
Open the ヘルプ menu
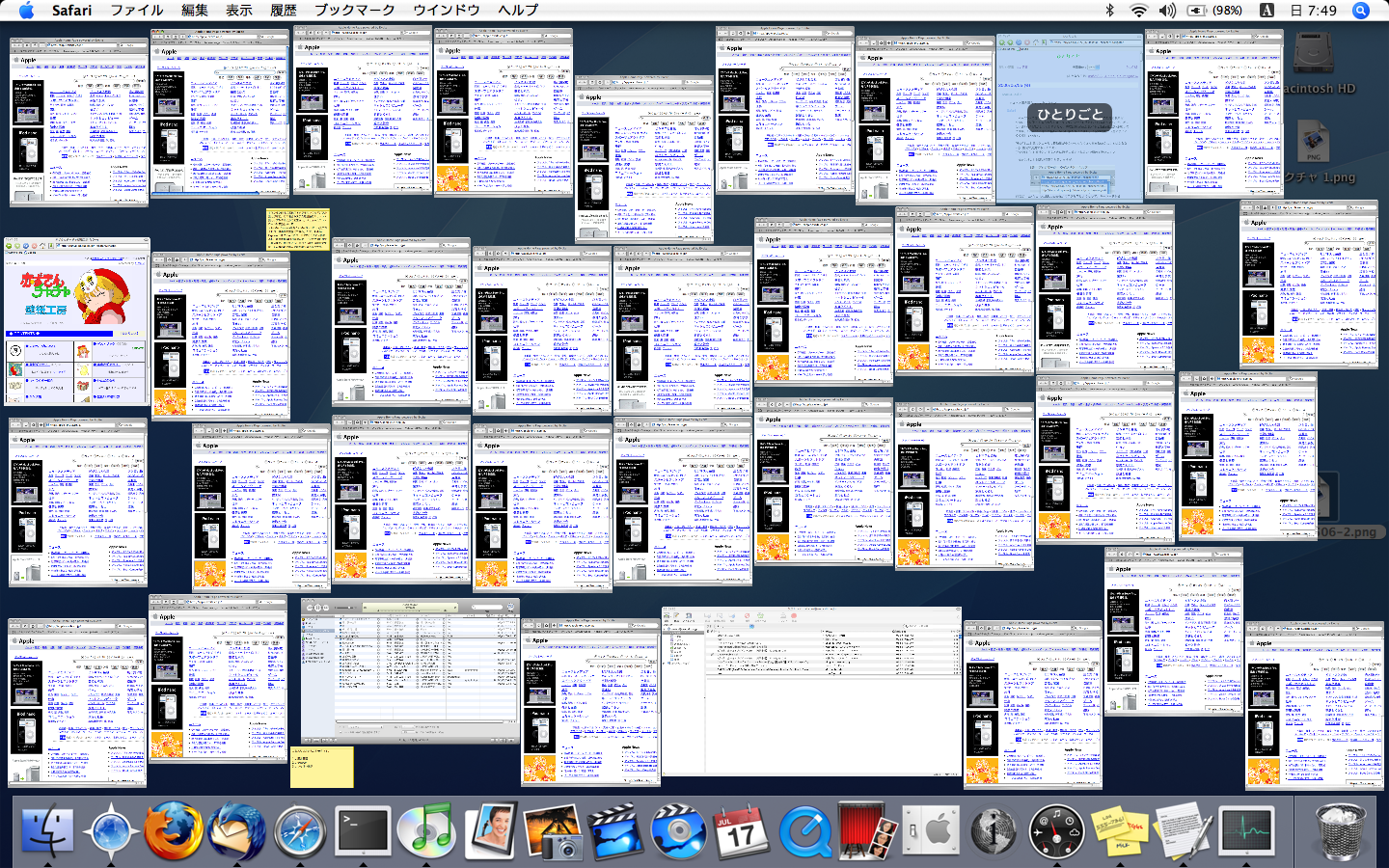(x=518, y=11)
